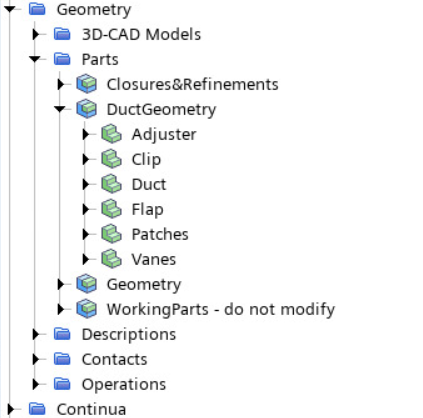The width and height of the screenshot is (423, 418).
Task: Click the WorkingParts composite part icon
Action: click(x=87, y=309)
